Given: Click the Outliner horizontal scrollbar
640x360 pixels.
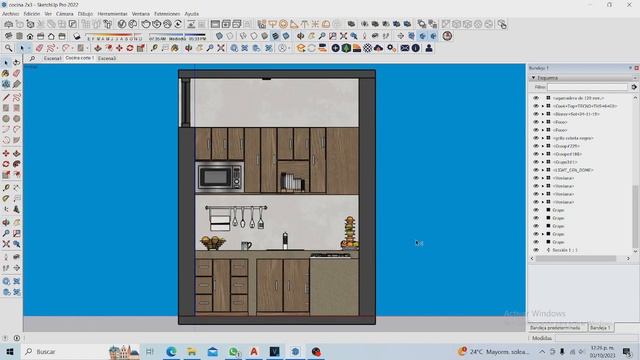Looking at the screenshot, I should click(x=575, y=258).
